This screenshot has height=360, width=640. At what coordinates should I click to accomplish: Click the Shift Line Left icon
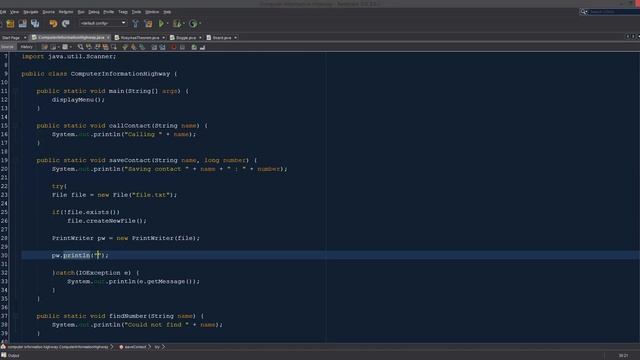tap(154, 47)
